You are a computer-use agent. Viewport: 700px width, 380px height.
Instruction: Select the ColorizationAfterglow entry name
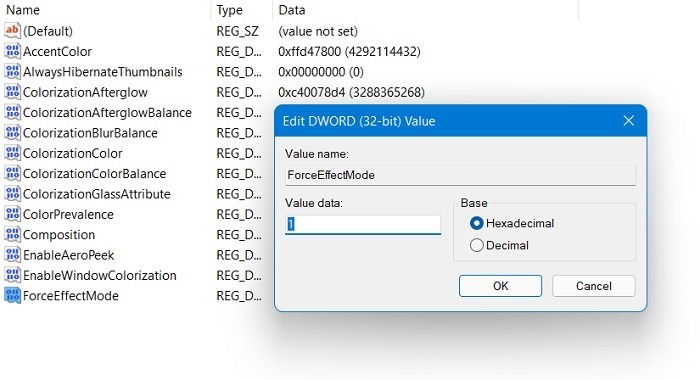tap(85, 92)
